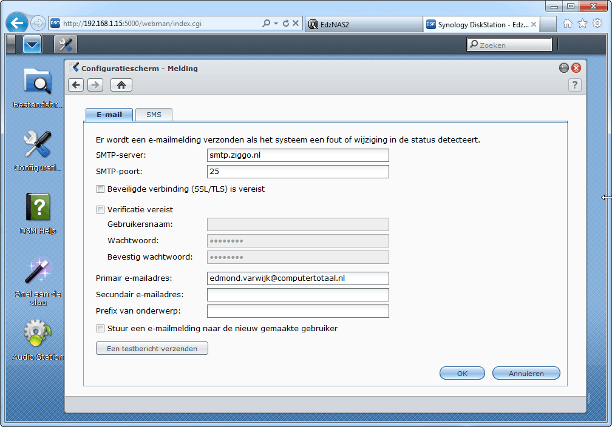Open the file browser desktop icon
612x427 pixels.
coord(36,83)
